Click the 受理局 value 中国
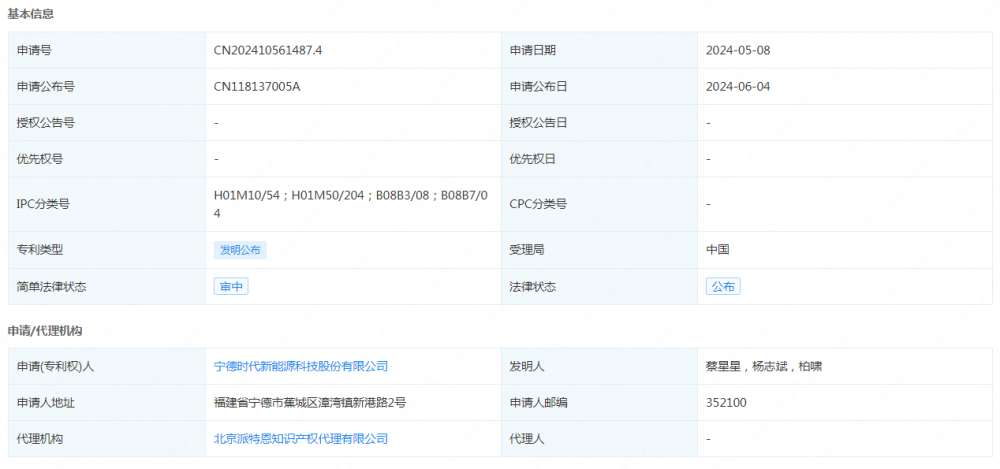 (x=717, y=251)
